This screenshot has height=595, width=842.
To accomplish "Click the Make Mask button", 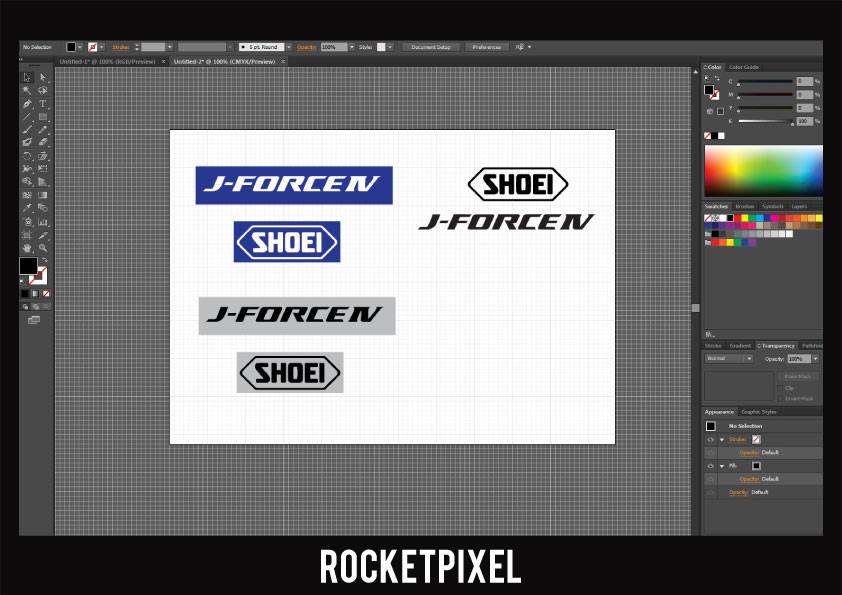I will point(797,376).
